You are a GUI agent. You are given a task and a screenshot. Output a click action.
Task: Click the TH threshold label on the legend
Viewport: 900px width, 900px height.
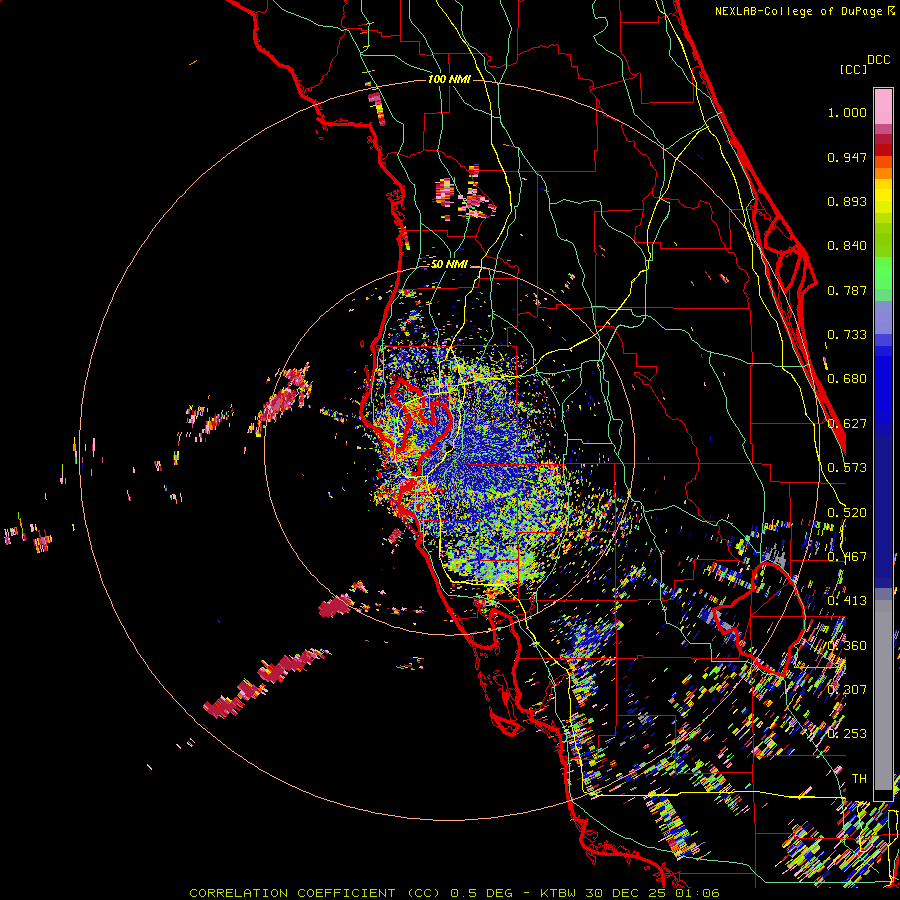[859, 778]
